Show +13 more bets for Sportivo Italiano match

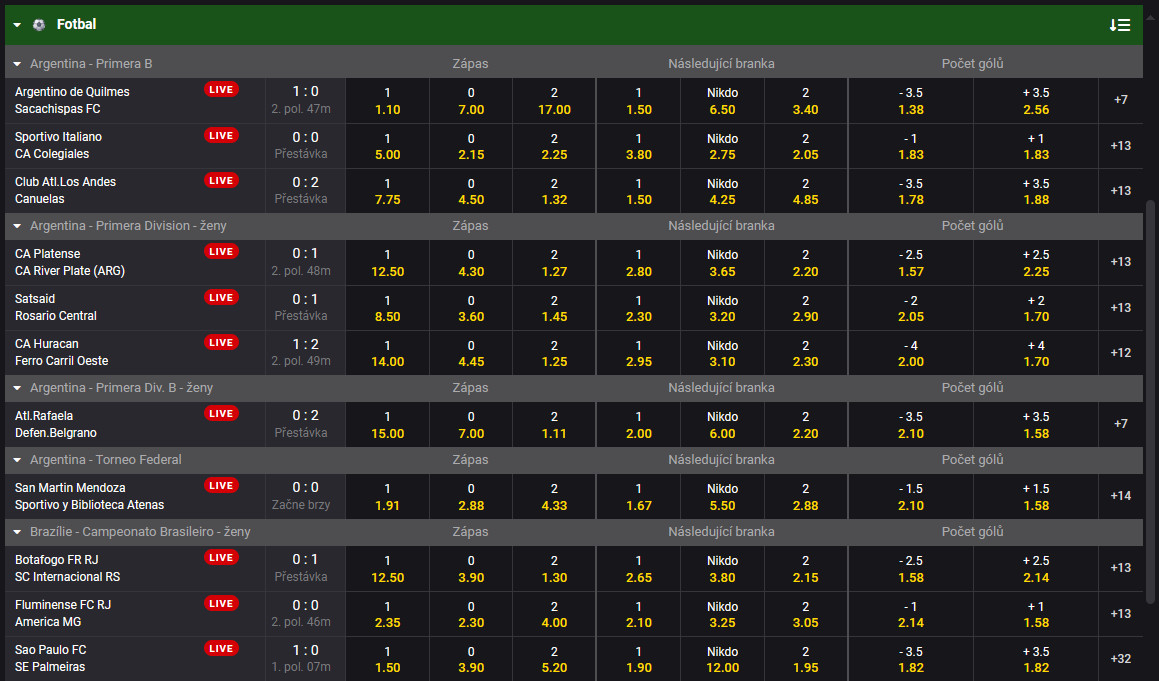(x=1121, y=146)
